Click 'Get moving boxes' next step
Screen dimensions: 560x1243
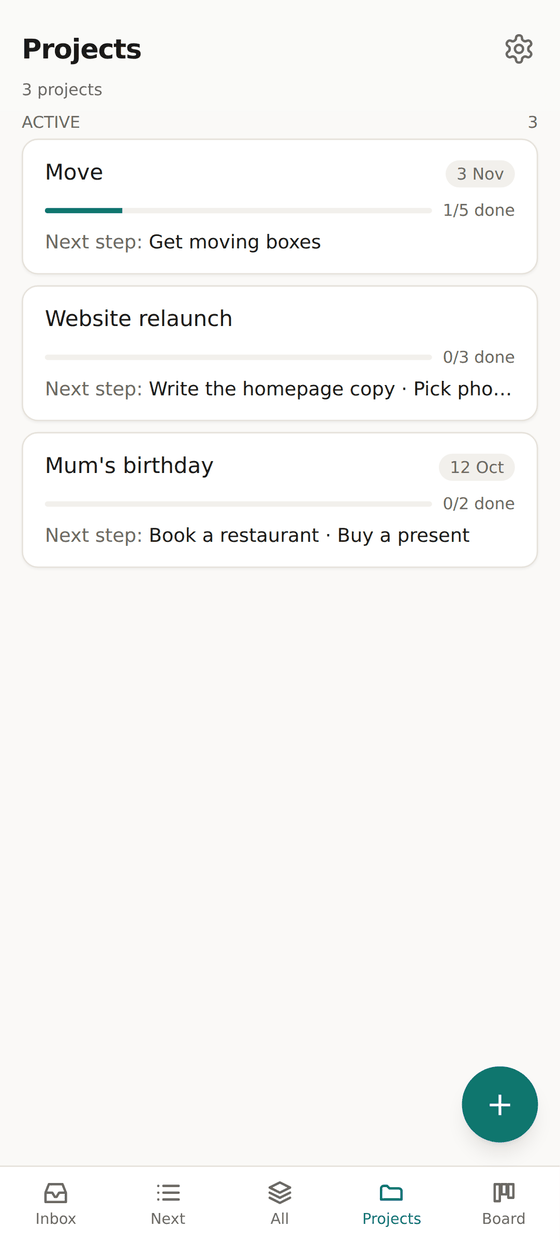tap(235, 242)
